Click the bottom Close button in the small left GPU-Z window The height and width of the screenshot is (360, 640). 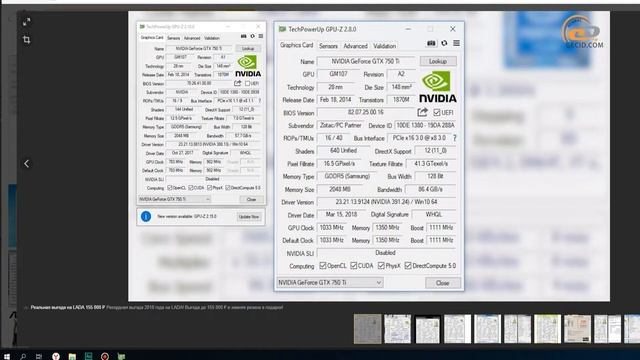pos(251,200)
